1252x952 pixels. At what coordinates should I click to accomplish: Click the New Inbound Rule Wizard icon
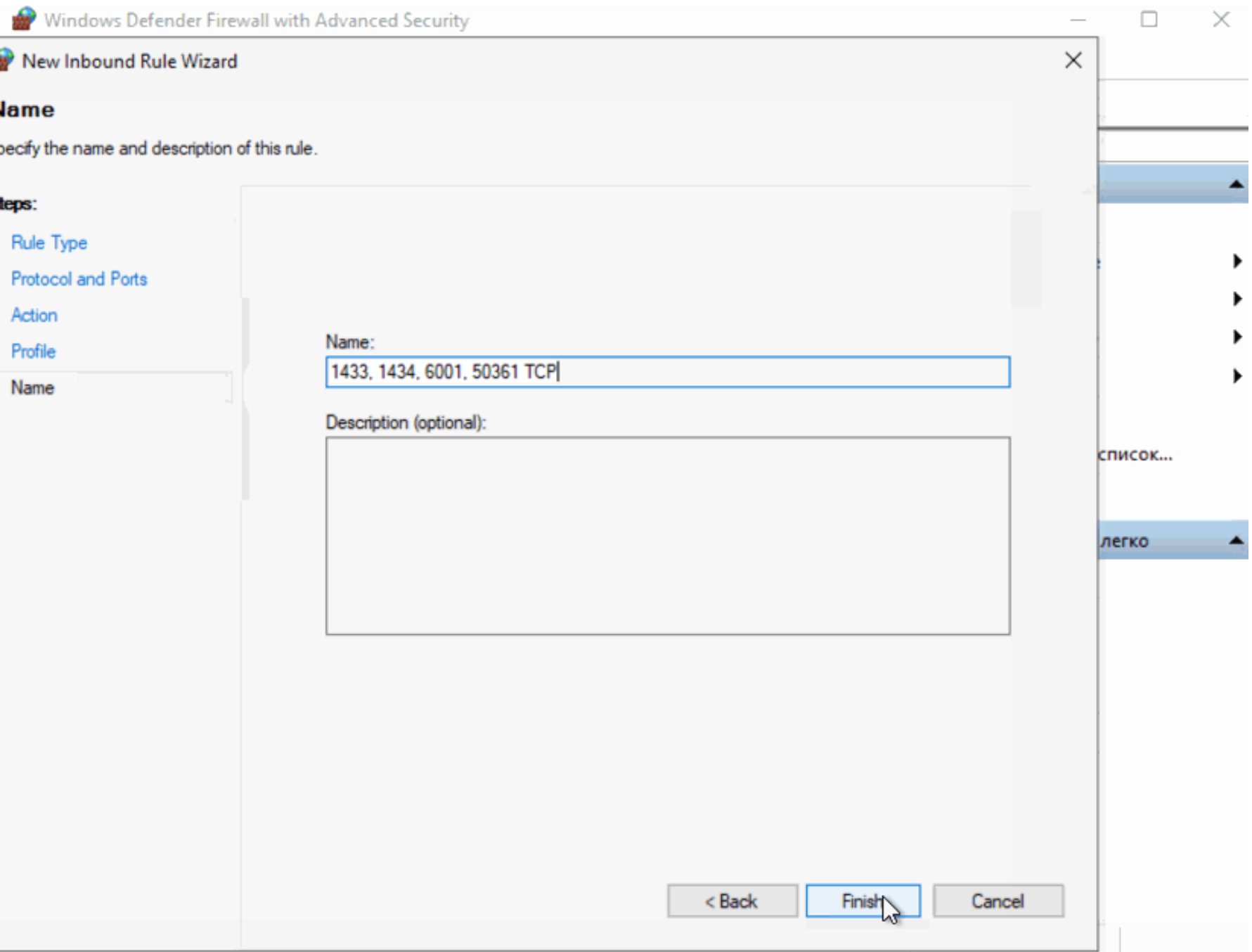[x=6, y=60]
